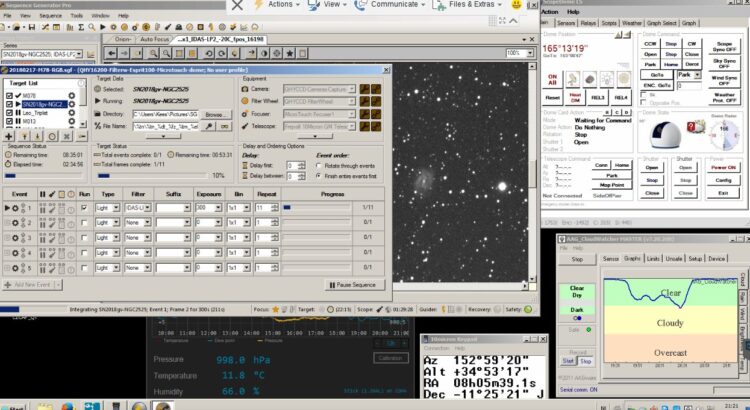Image resolution: width=750 pixels, height=410 pixels.
Task: Click the Scope Sync OFF button
Action: click(x=724, y=47)
